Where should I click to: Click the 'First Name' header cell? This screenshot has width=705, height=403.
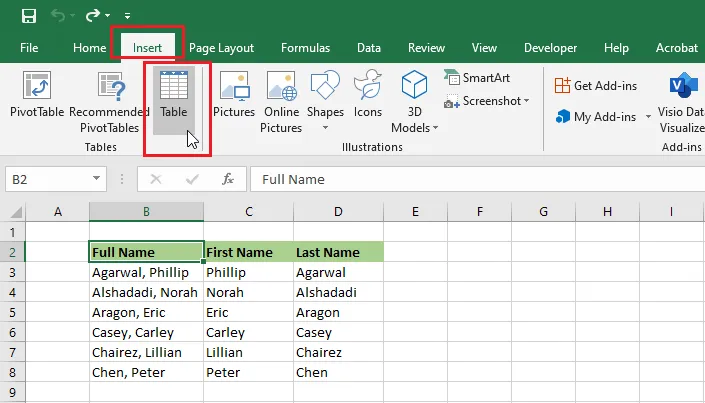pos(249,252)
